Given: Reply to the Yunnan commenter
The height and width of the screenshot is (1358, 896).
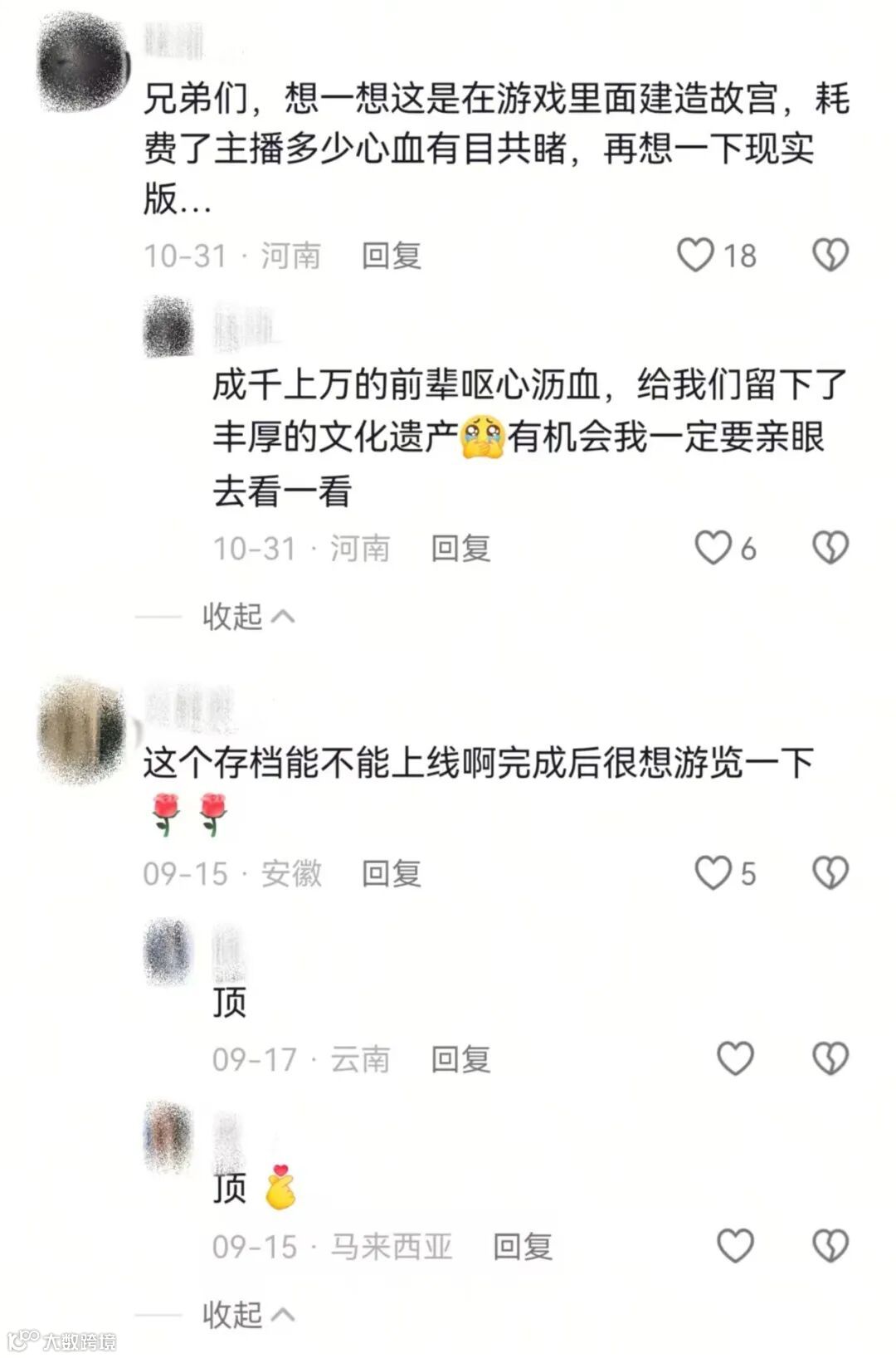Looking at the screenshot, I should tap(460, 1059).
